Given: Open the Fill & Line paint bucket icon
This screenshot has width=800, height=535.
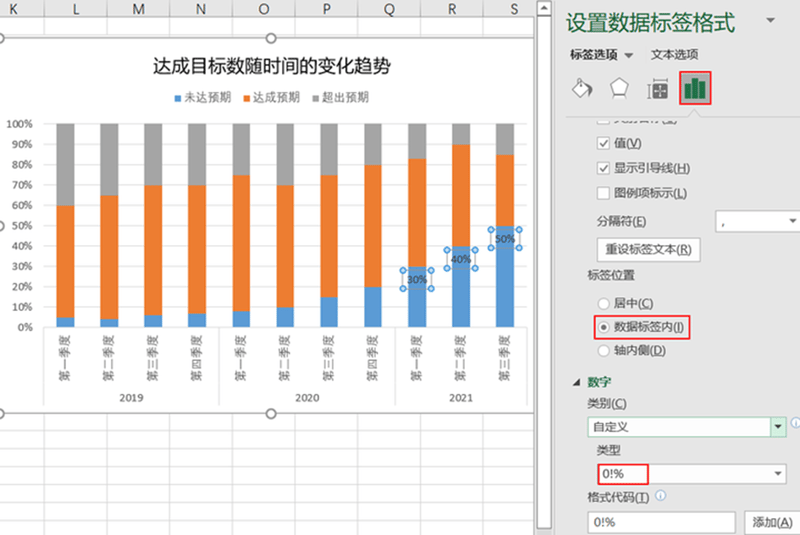Looking at the screenshot, I should coord(582,89).
